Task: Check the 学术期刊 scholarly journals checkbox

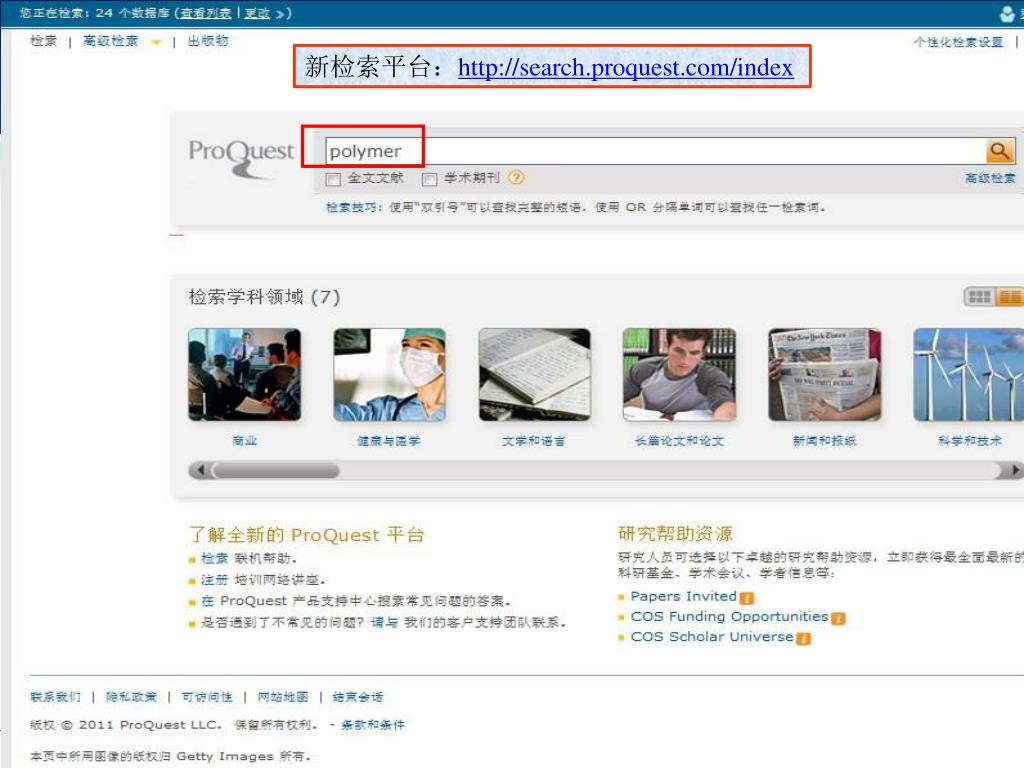Action: click(x=429, y=179)
